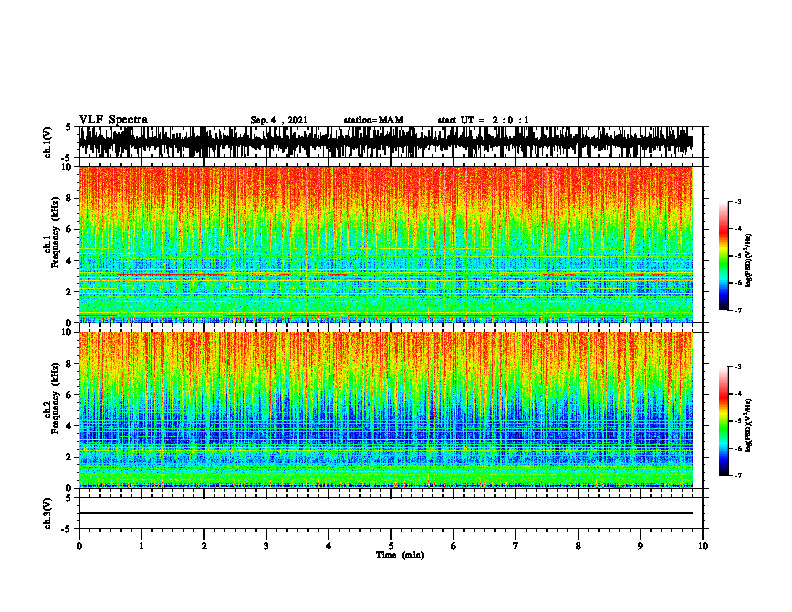This screenshot has height=612, width=792.
Task: Click the "-3" label on the ch.1 colorbar
Action: (x=737, y=201)
